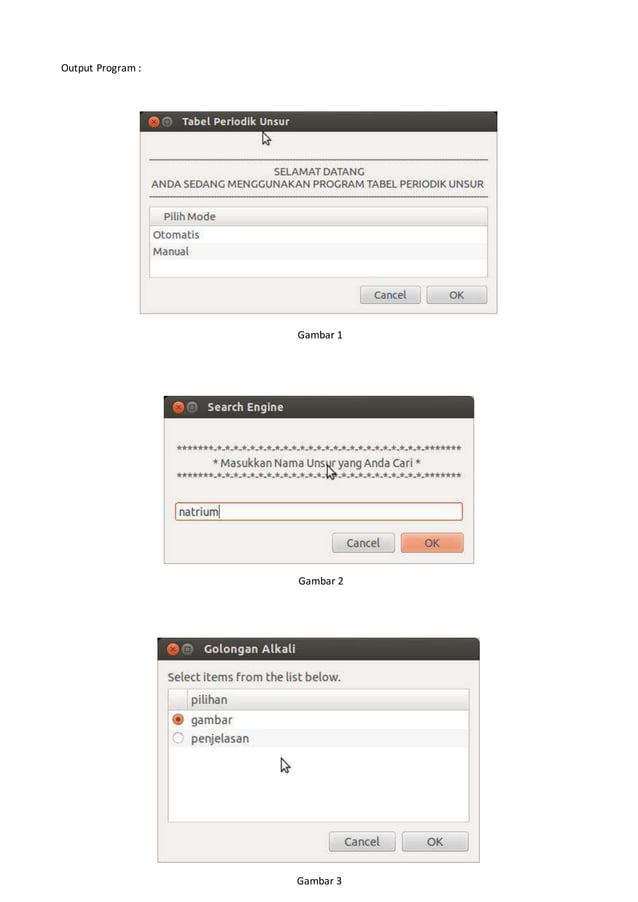638x902 pixels.
Task: Cancel the Tabel Periodik Unsur dialog
Action: 390,295
